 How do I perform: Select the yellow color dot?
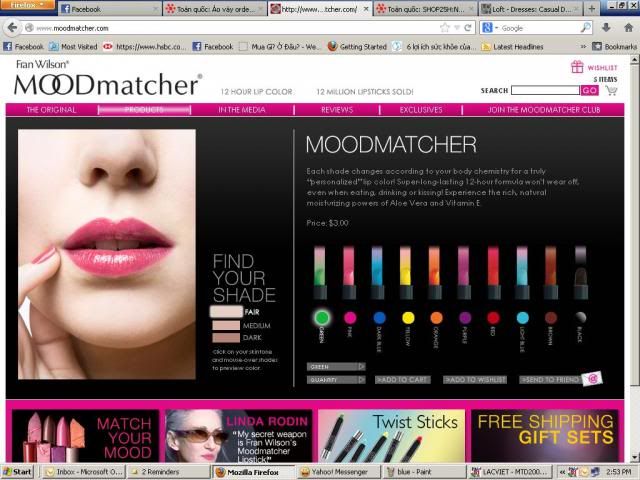(x=408, y=317)
